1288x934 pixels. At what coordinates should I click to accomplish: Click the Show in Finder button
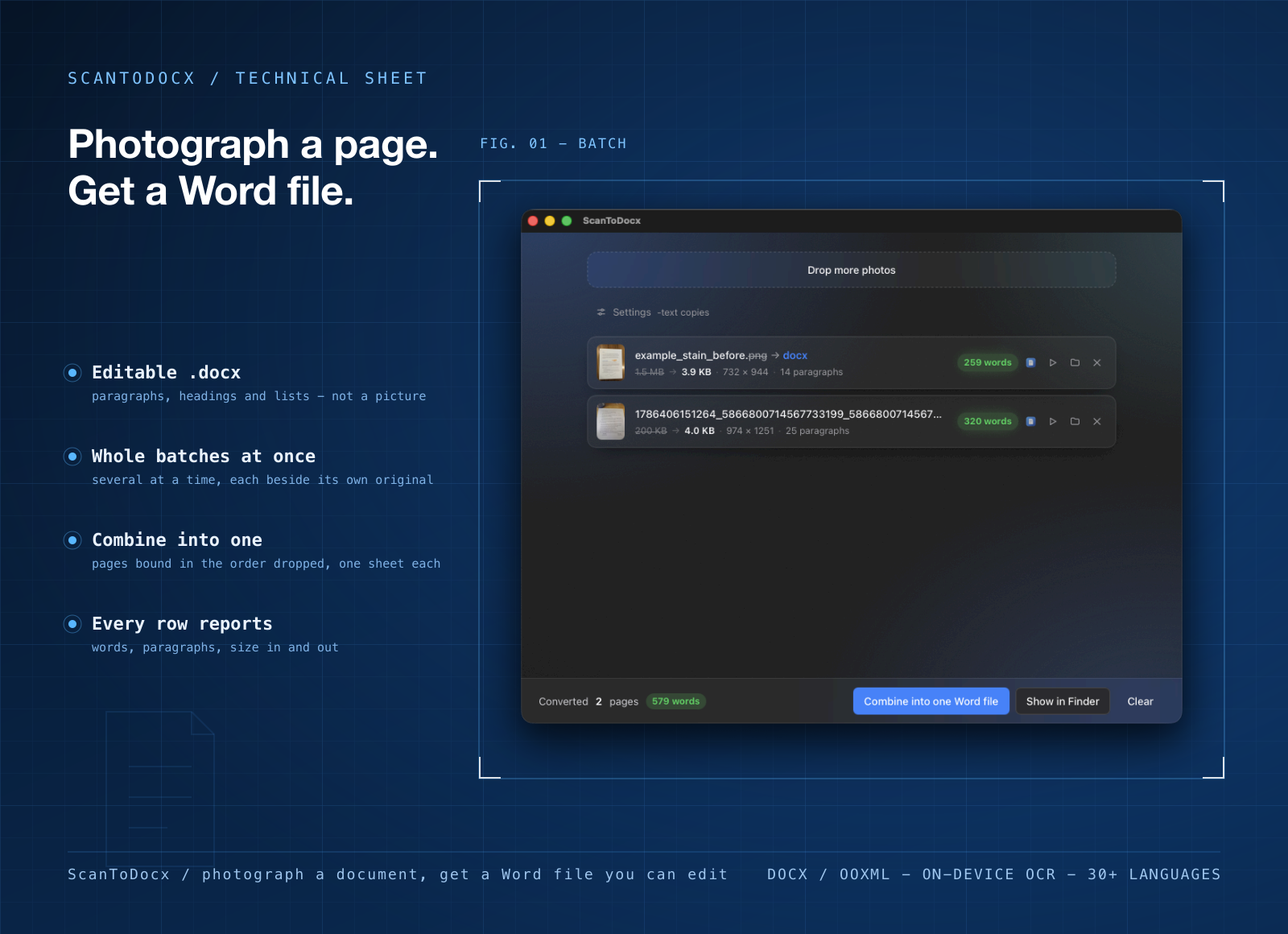1063,701
